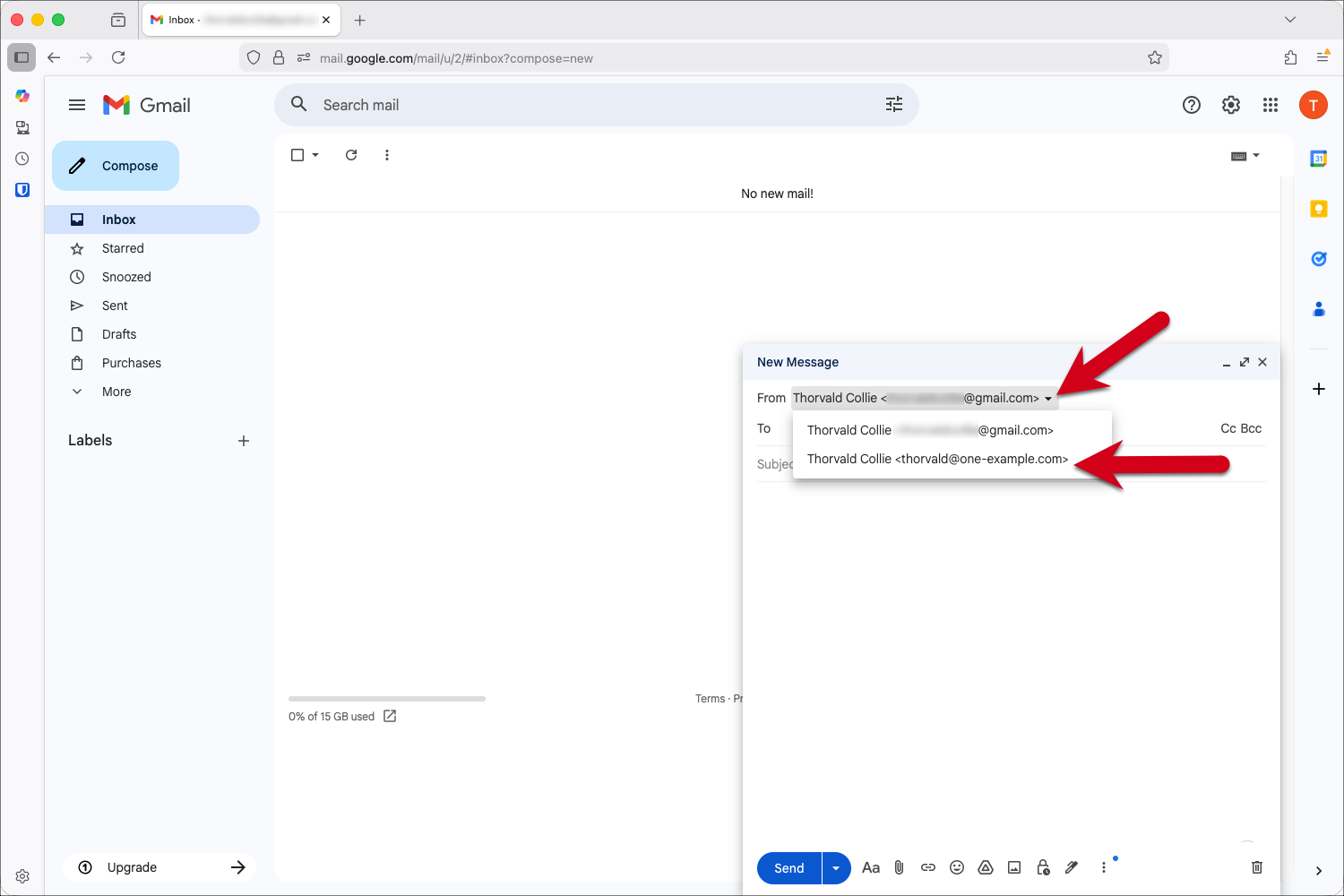
Task: Tick the select all mail checkbox
Action: click(x=297, y=155)
